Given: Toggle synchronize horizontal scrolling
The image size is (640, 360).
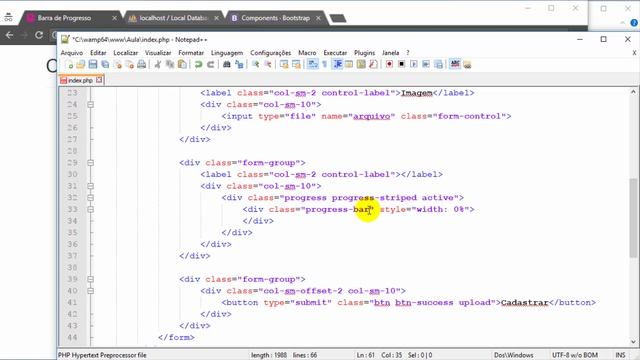Looking at the screenshot, I should 296,64.
